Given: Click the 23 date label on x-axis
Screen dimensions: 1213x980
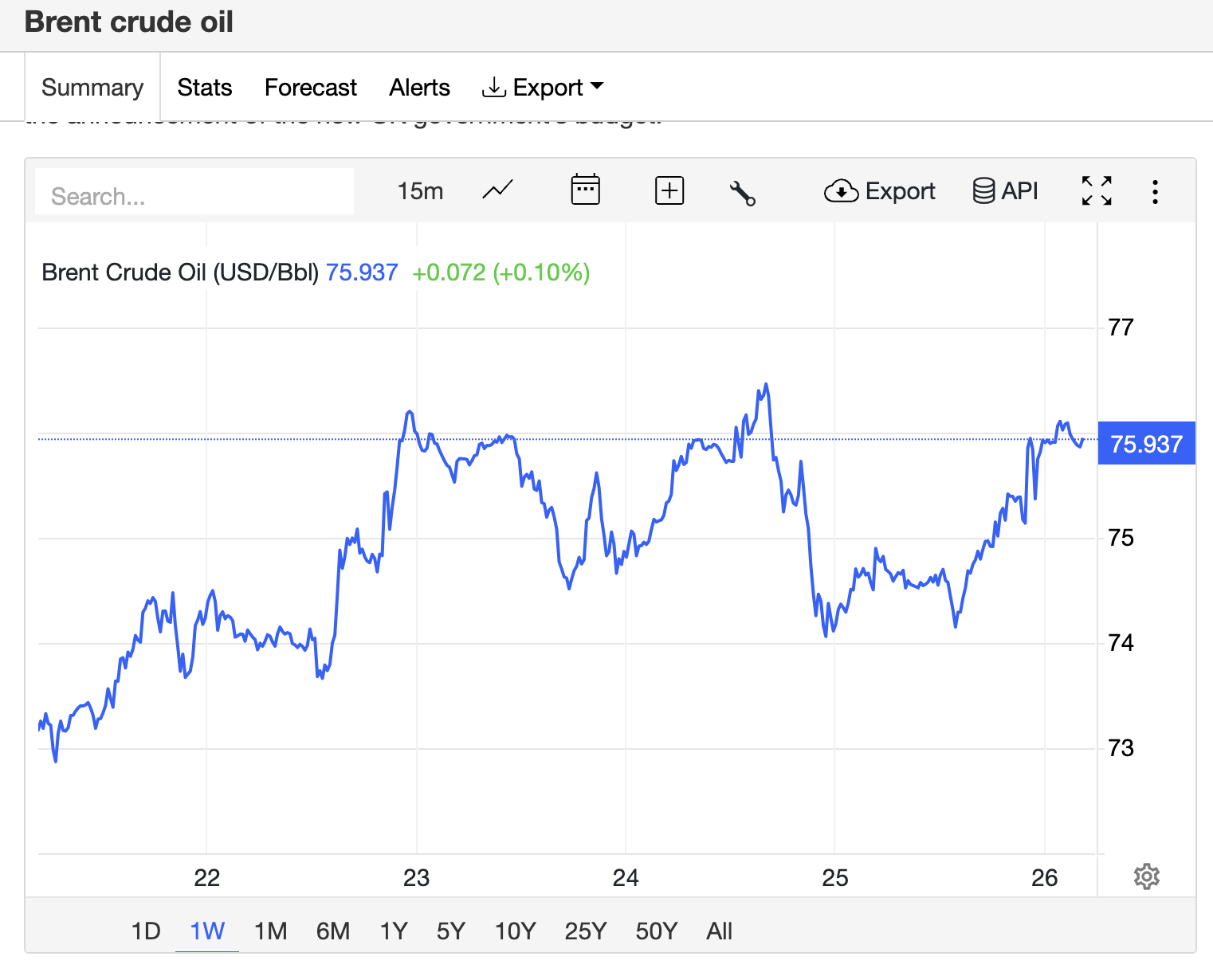Looking at the screenshot, I should [416, 878].
